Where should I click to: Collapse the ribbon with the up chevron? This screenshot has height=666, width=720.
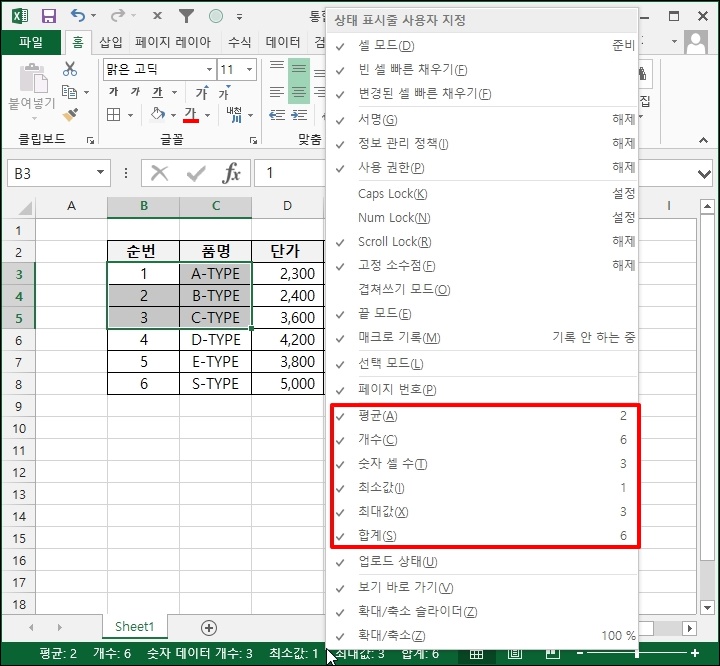click(x=703, y=140)
